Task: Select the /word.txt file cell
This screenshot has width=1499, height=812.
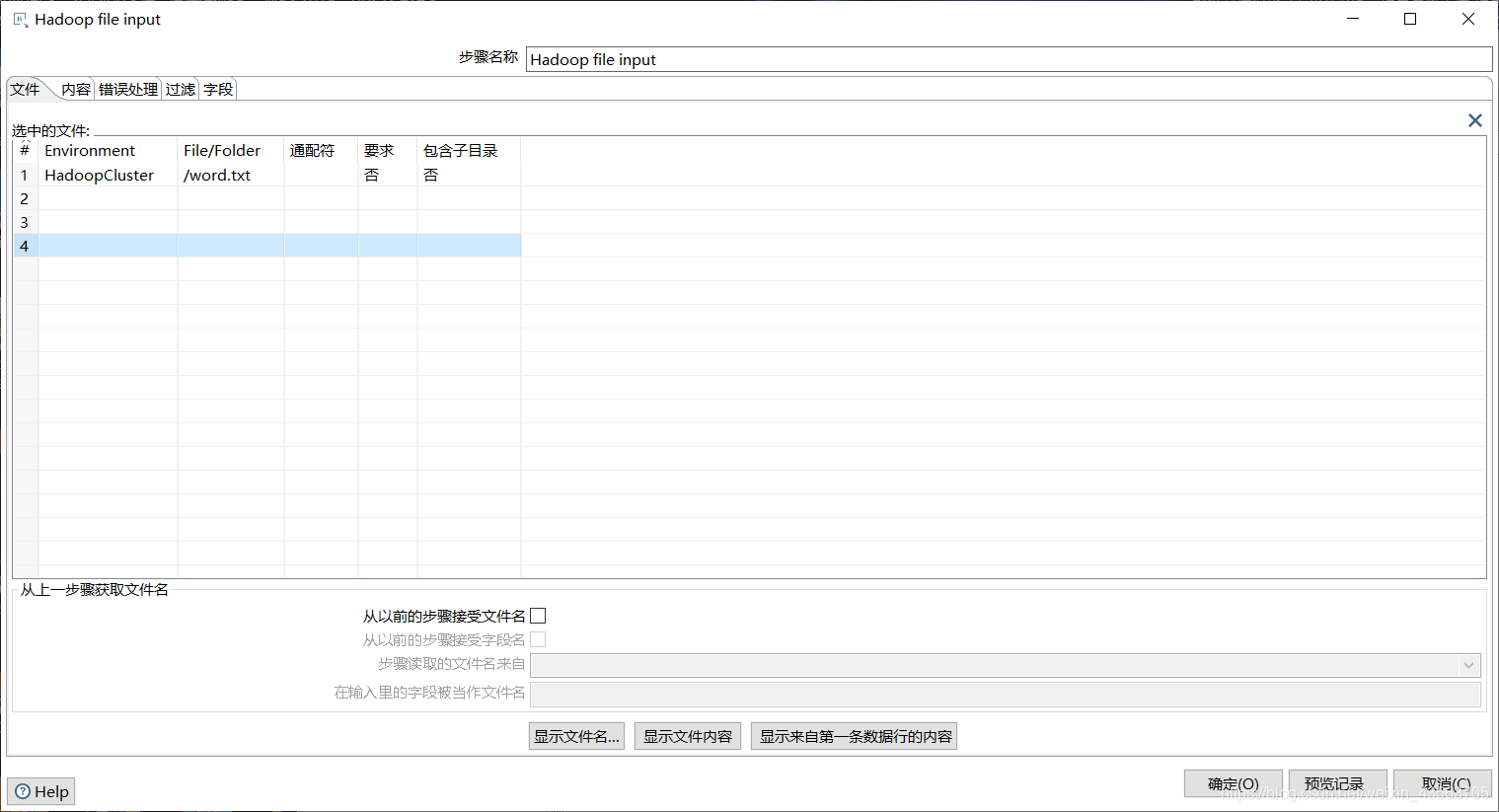Action: [x=231, y=175]
